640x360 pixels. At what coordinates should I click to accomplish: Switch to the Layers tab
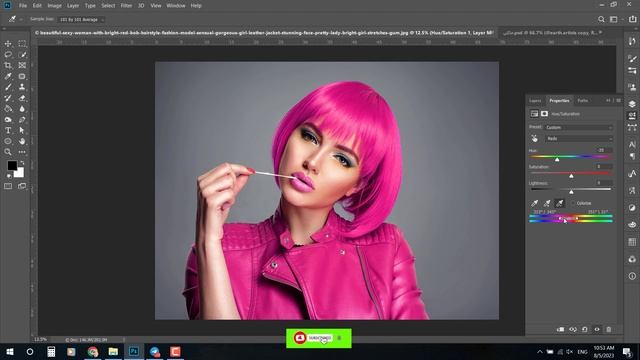pos(535,100)
